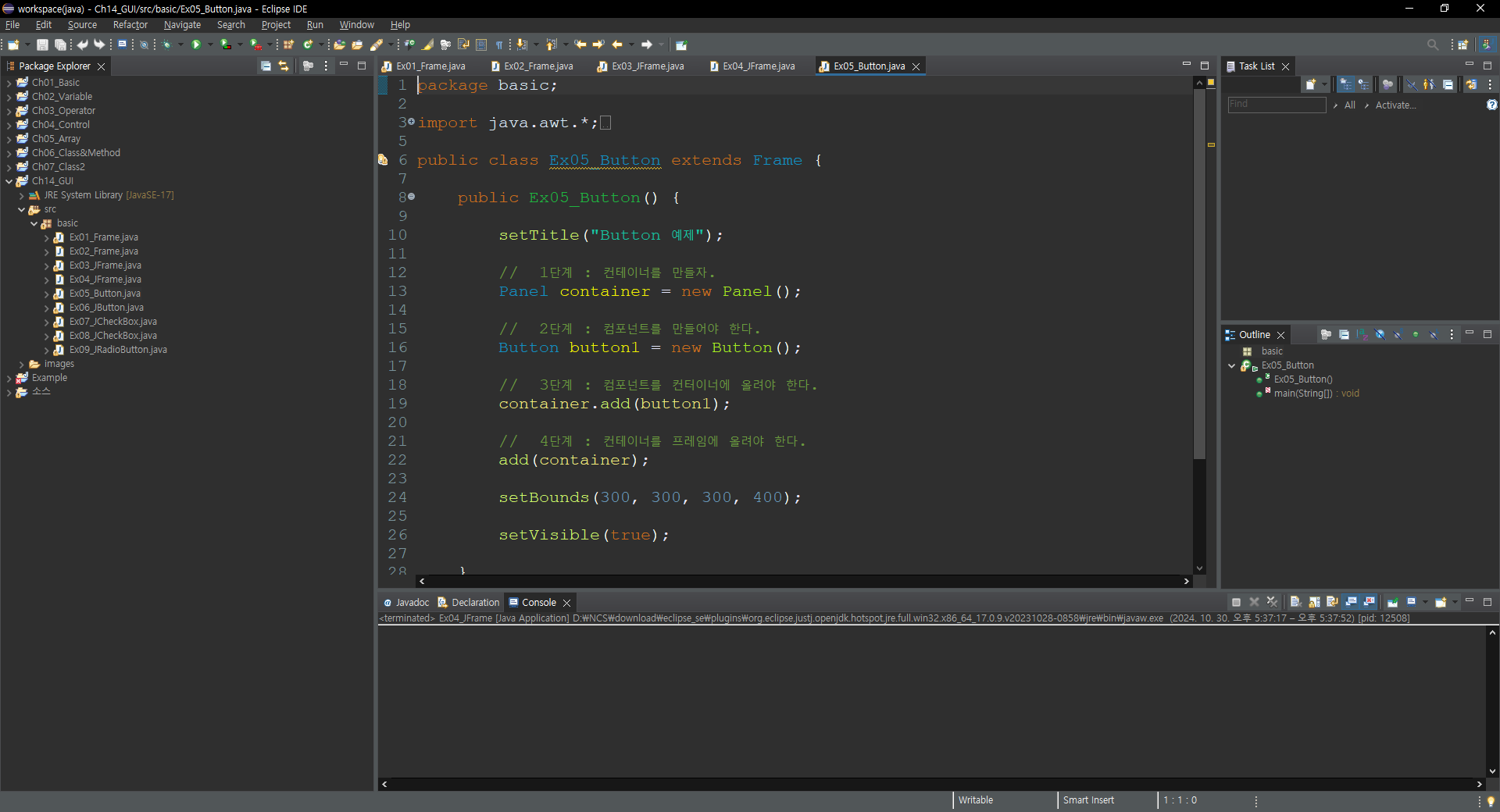
Task: Click the editor horizontal scrollbar
Action: (804, 581)
